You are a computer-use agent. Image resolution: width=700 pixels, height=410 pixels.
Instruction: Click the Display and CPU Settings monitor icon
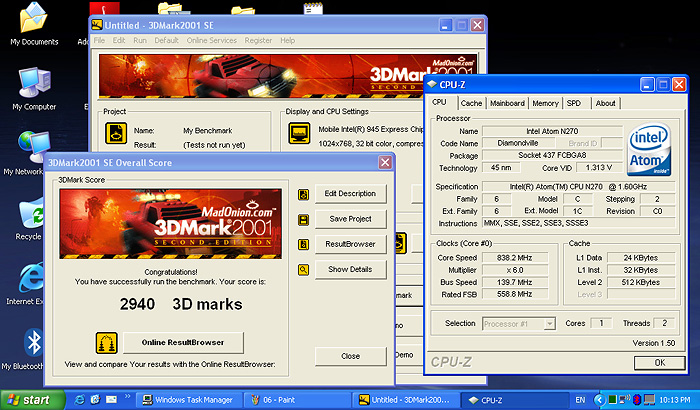[x=300, y=133]
